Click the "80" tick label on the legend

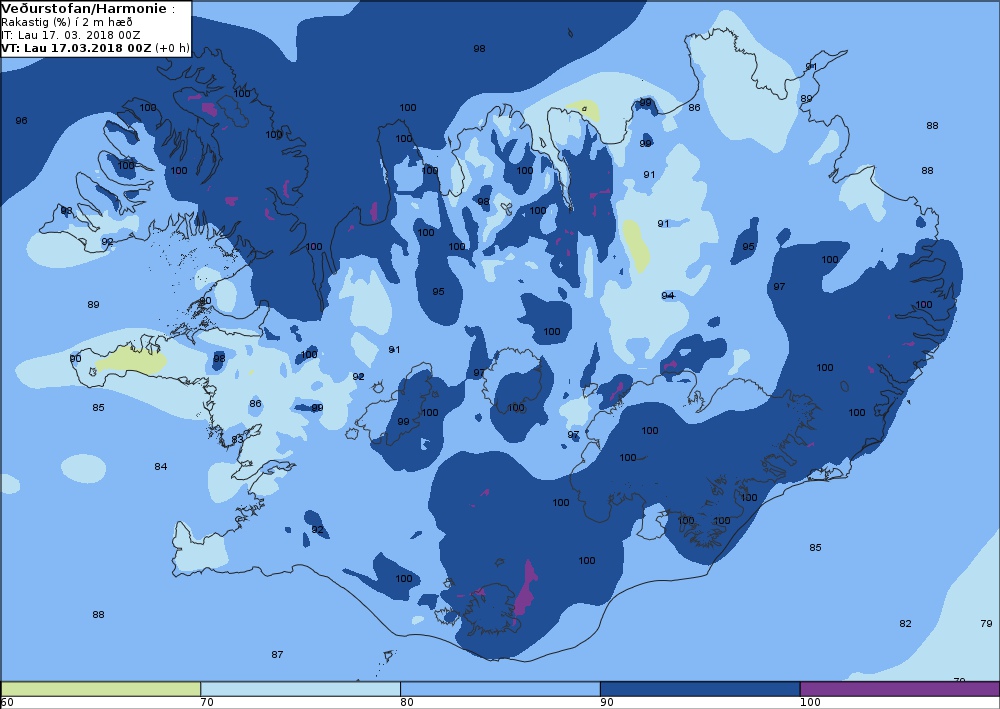click(x=407, y=703)
